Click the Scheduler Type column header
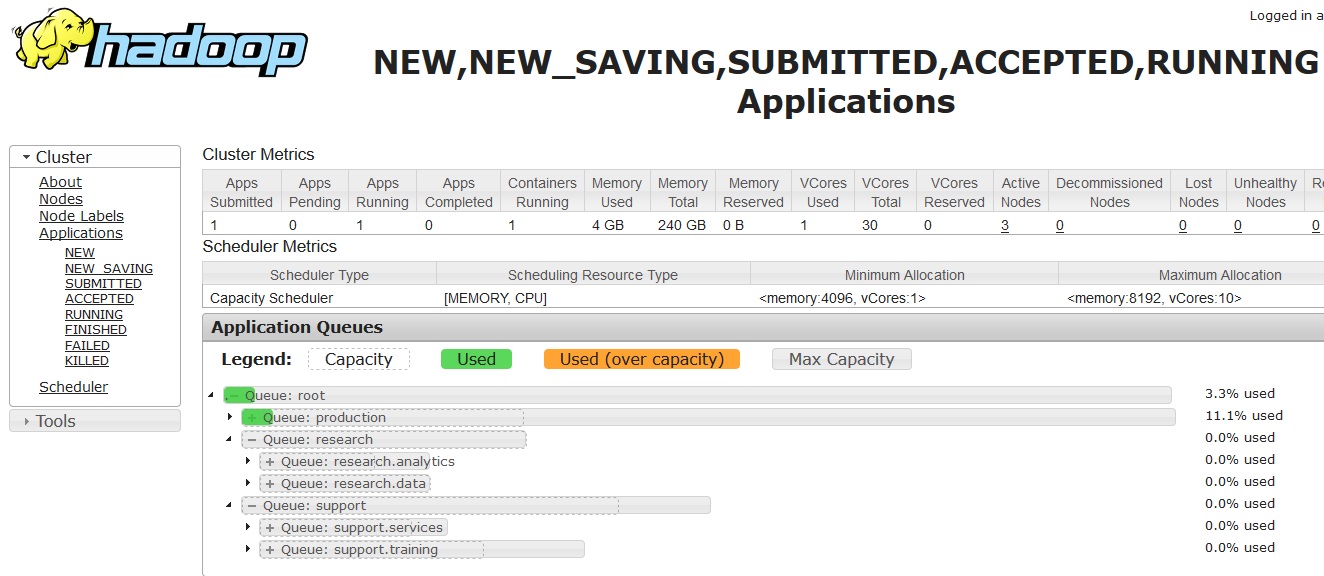1324x576 pixels. (x=319, y=275)
